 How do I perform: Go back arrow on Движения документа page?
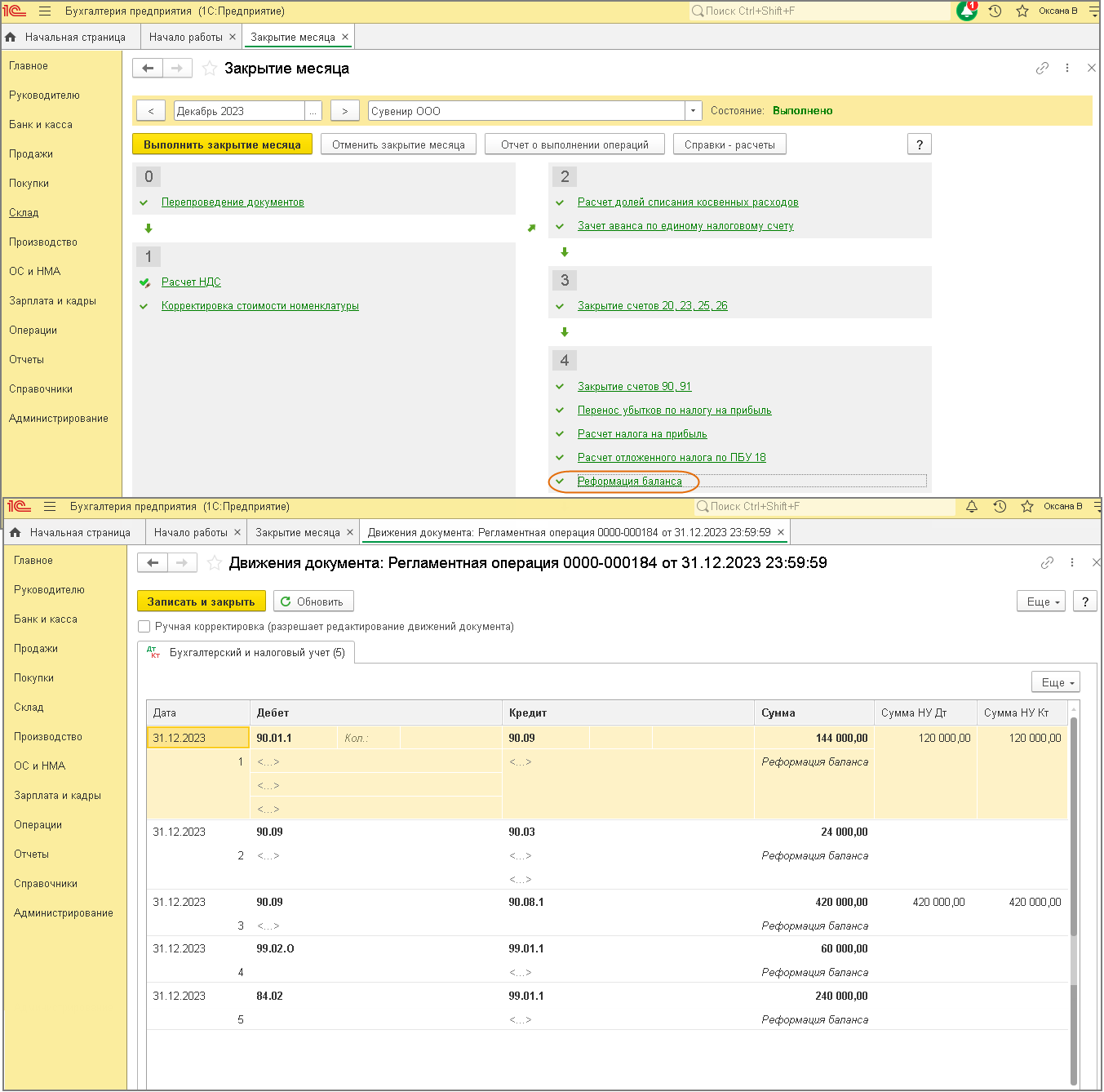(153, 563)
